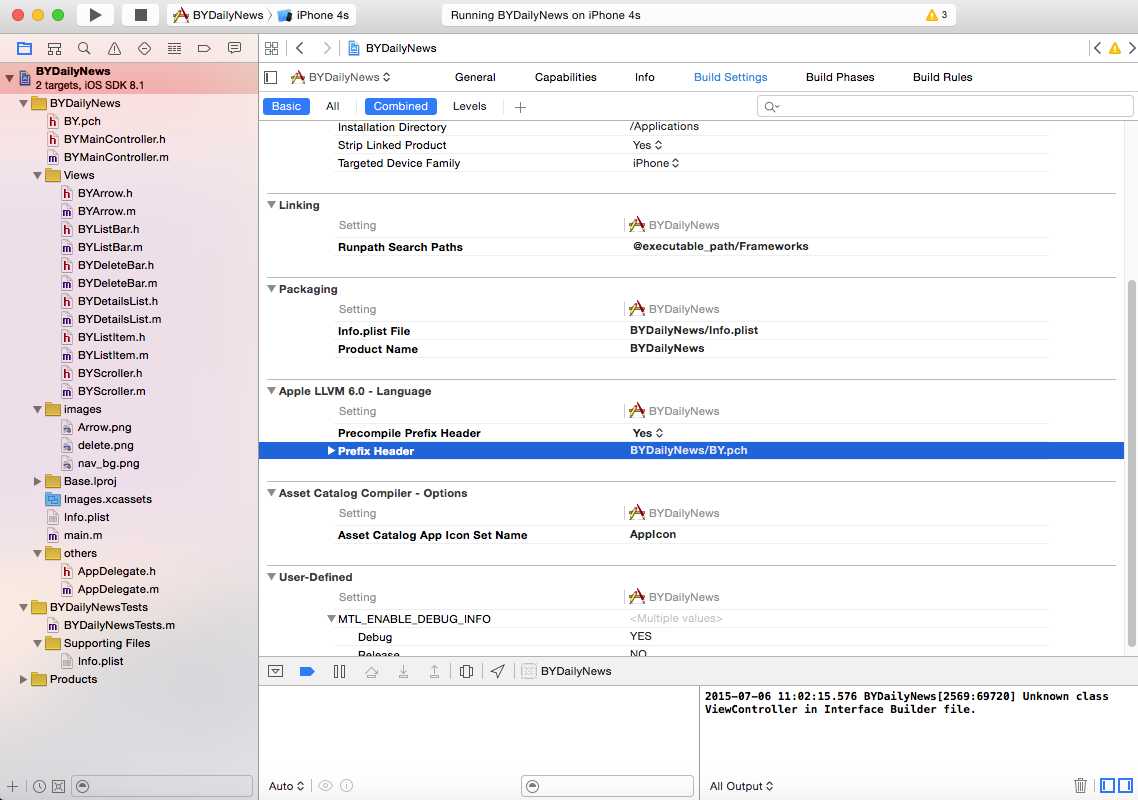
Task: Open the Issue navigator warning icon
Action: click(x=115, y=49)
